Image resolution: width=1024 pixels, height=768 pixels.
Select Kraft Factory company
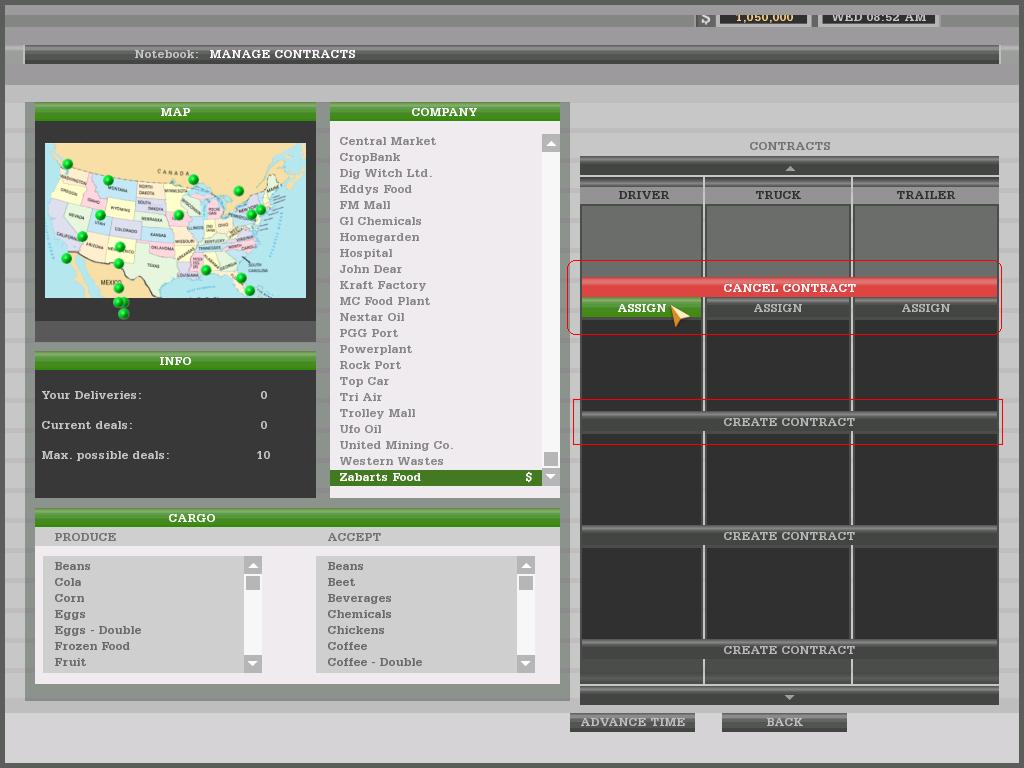point(382,285)
